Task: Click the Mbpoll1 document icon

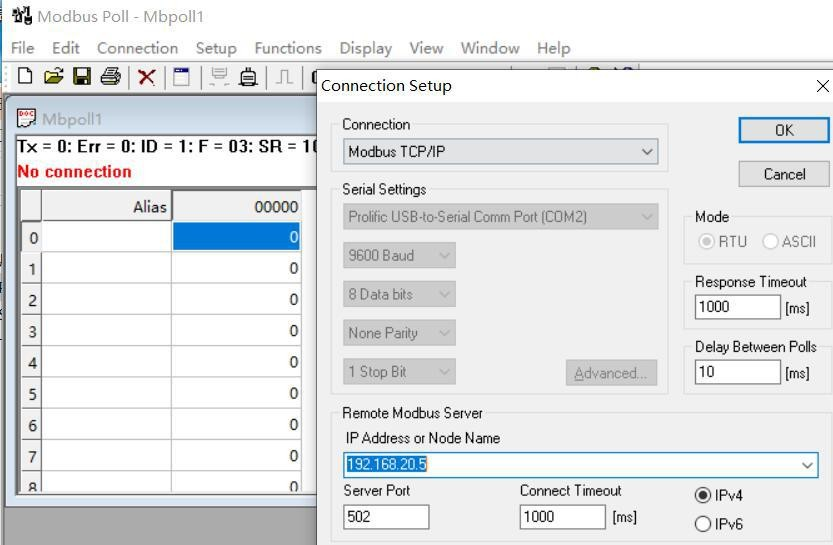Action: tap(26, 118)
